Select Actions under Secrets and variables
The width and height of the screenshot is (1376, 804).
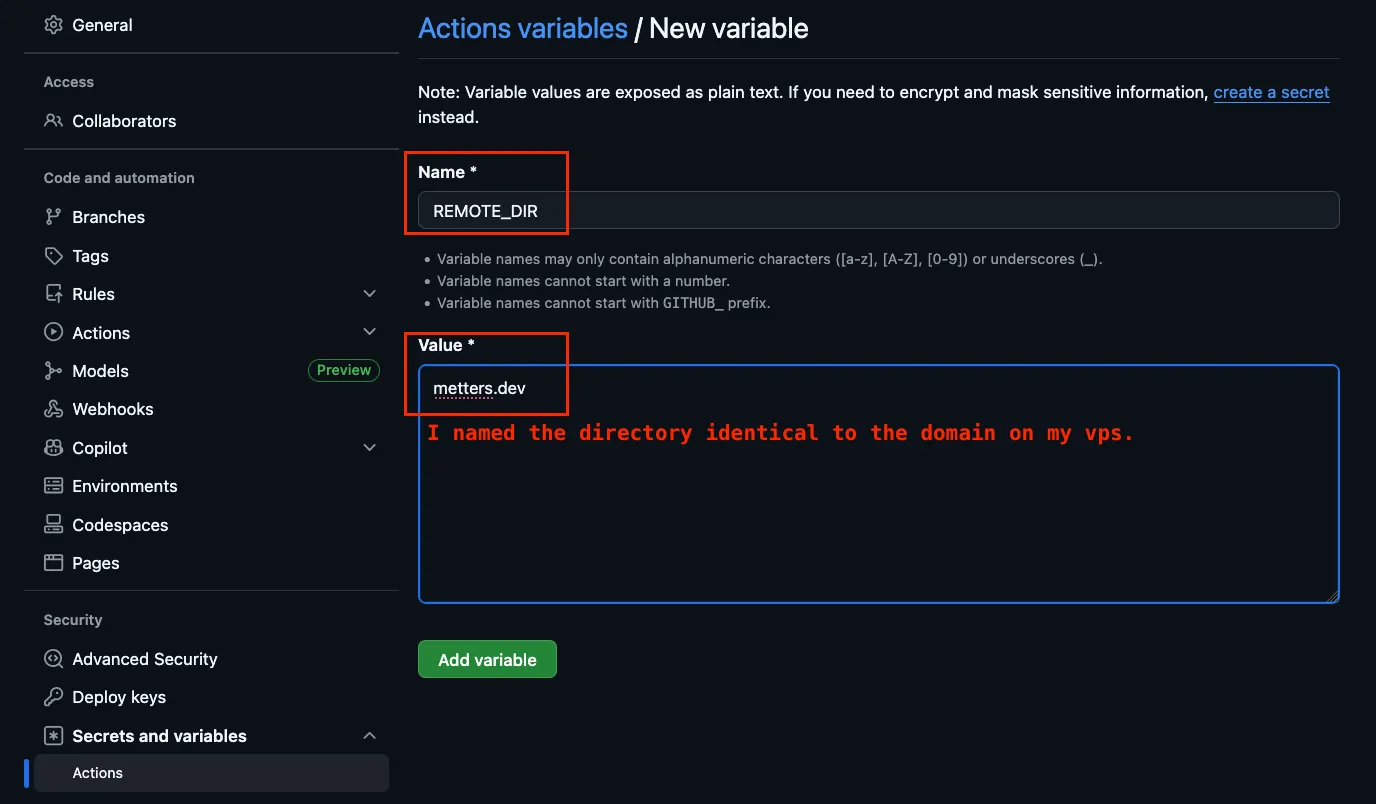(x=98, y=773)
